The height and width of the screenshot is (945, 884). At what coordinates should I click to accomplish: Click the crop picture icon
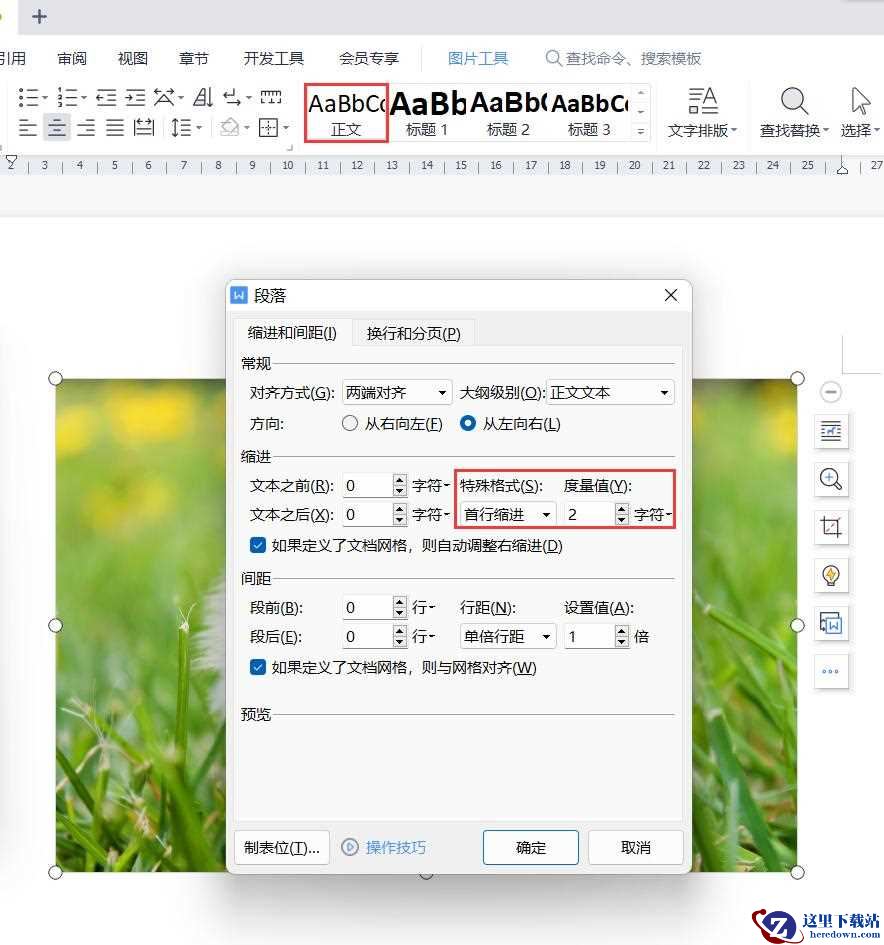coord(831,527)
